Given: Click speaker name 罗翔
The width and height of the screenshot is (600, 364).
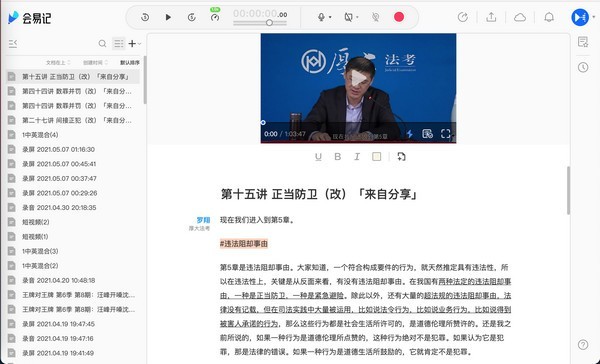Looking at the screenshot, I should click(x=203, y=220).
